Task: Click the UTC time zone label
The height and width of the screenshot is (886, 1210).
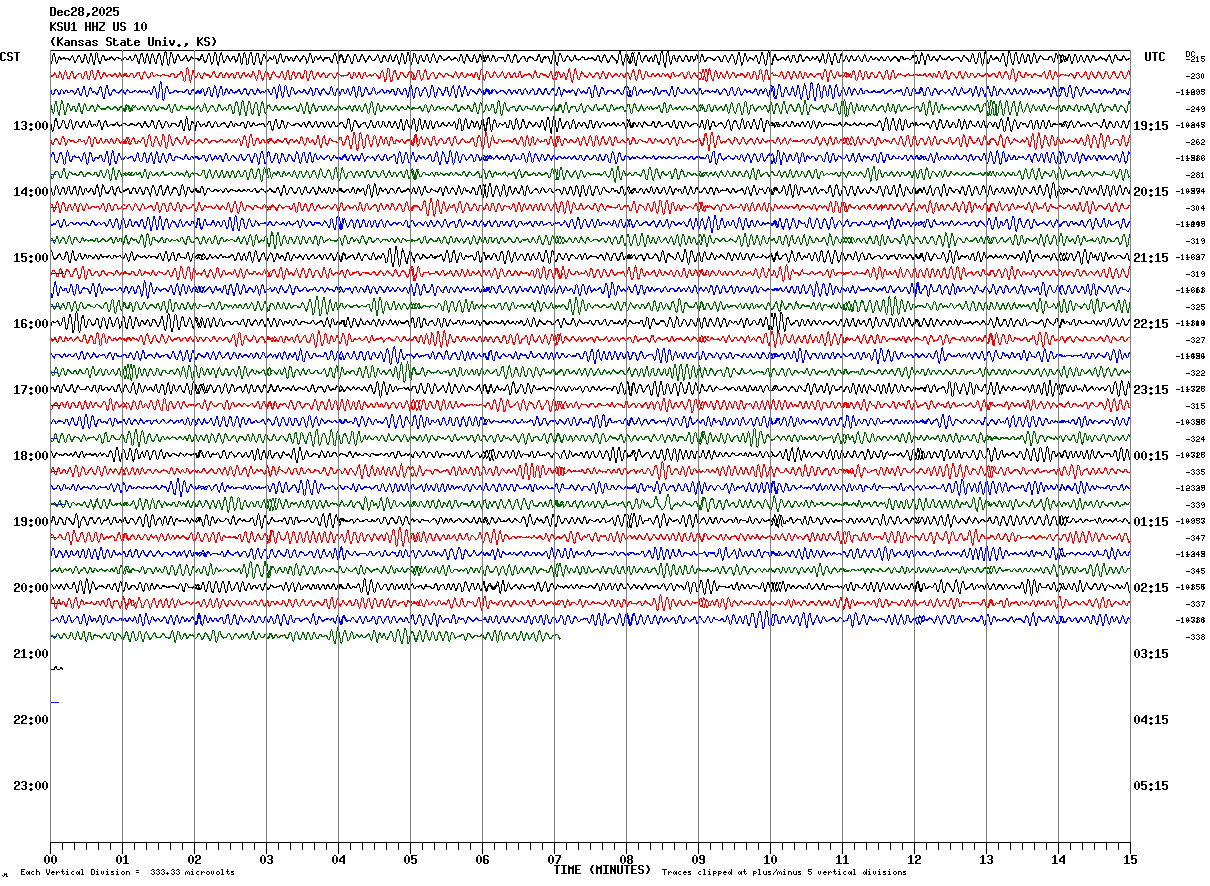Action: [x=1155, y=57]
